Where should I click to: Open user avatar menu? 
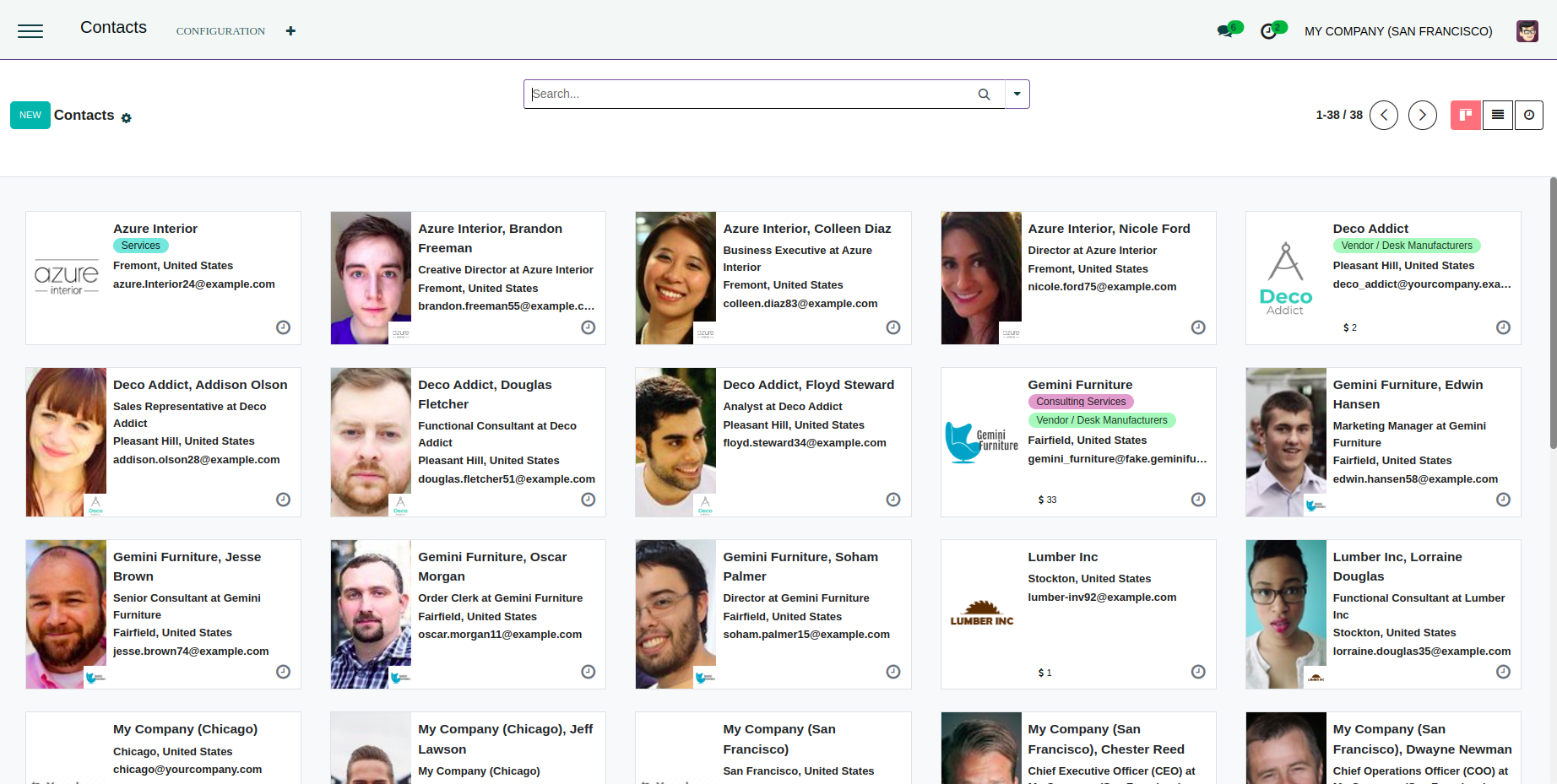click(x=1527, y=31)
